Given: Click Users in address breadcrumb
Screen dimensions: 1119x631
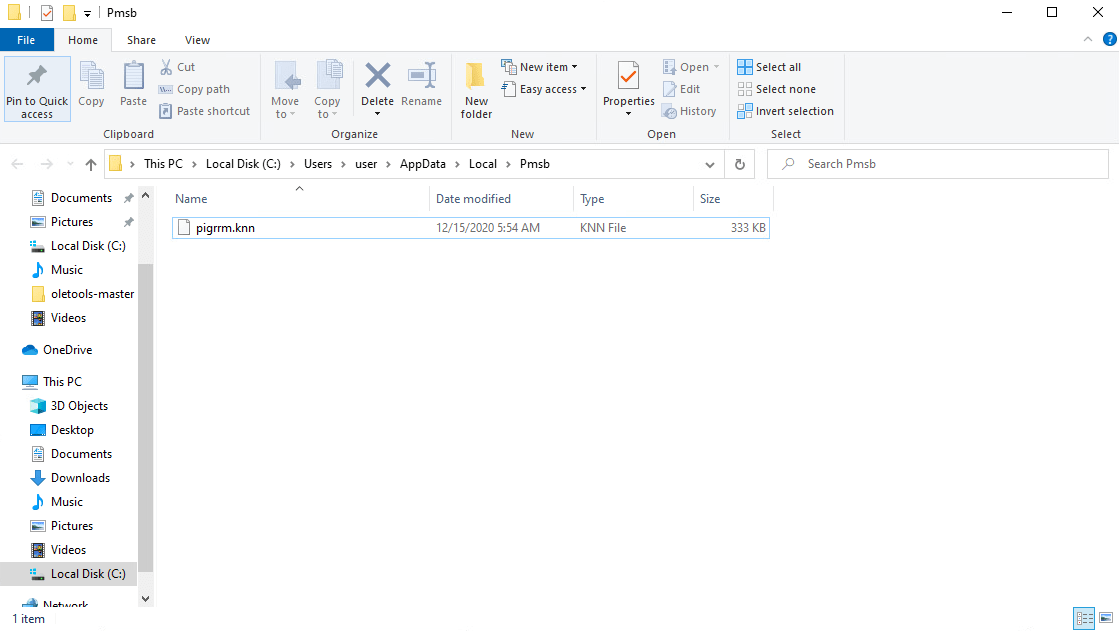Looking at the screenshot, I should (x=318, y=164).
